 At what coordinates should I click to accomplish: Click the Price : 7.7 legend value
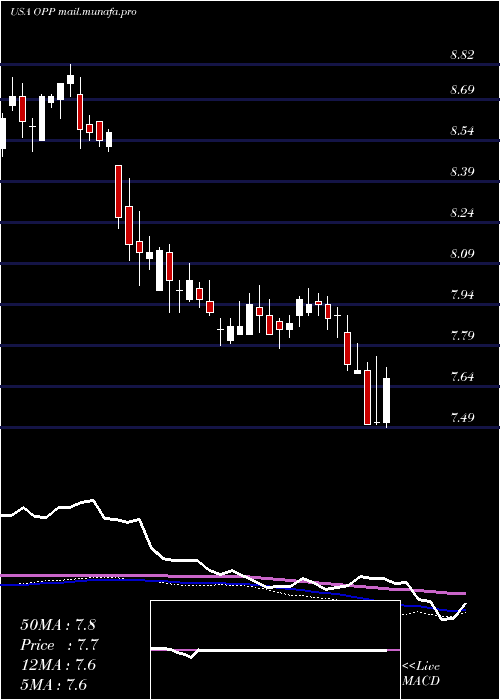pyautogui.click(x=59, y=645)
